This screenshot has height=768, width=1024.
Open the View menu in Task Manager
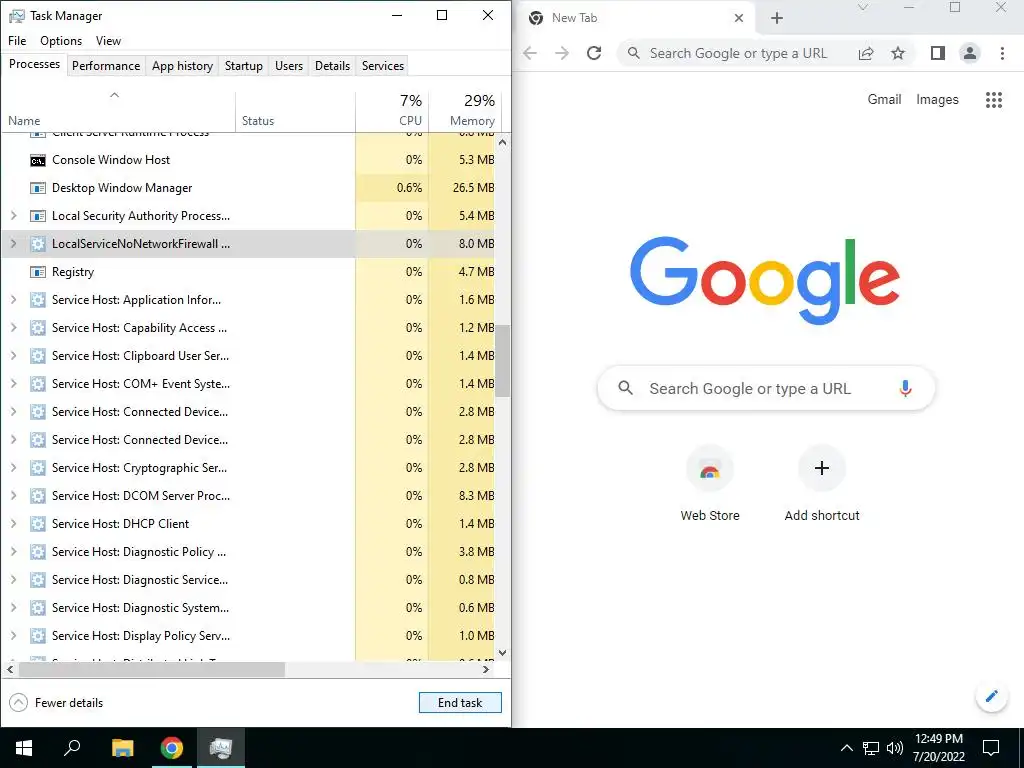(108, 40)
